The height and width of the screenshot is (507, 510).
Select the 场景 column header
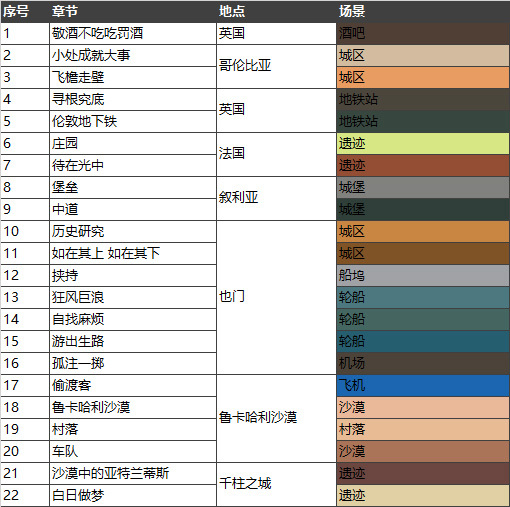point(423,11)
